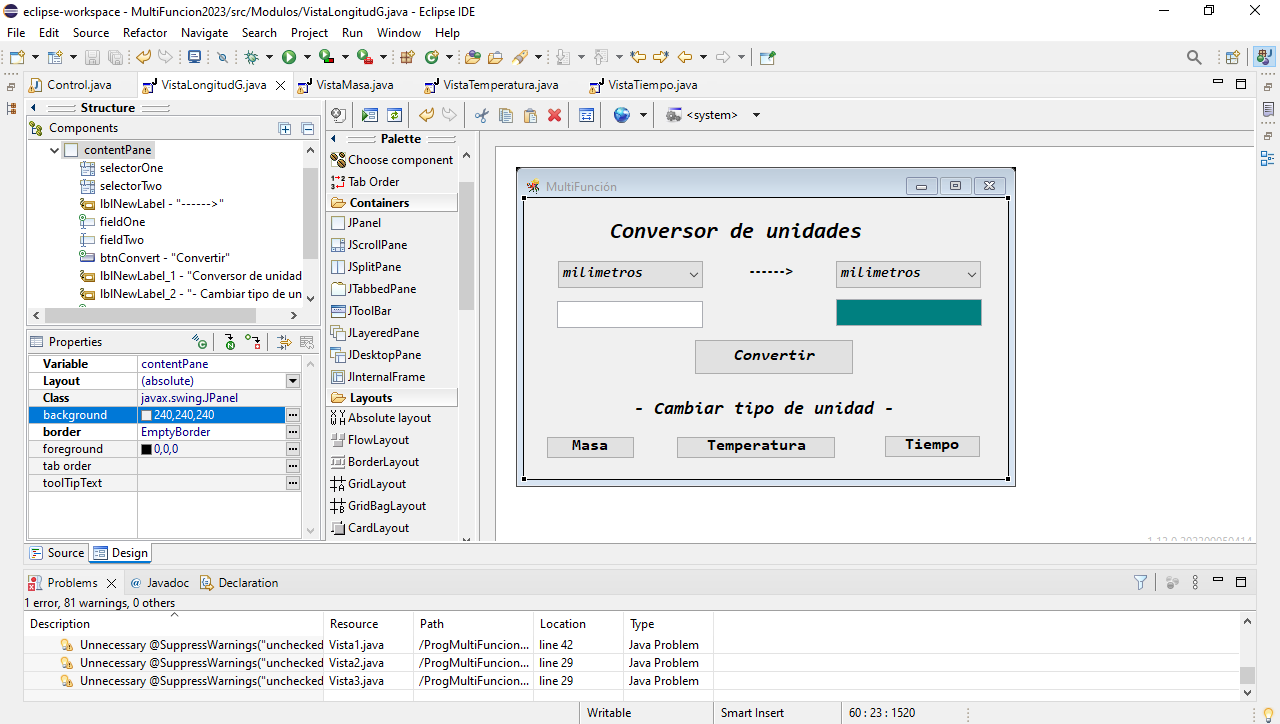
Task: Click the white input field in design
Action: coord(630,315)
